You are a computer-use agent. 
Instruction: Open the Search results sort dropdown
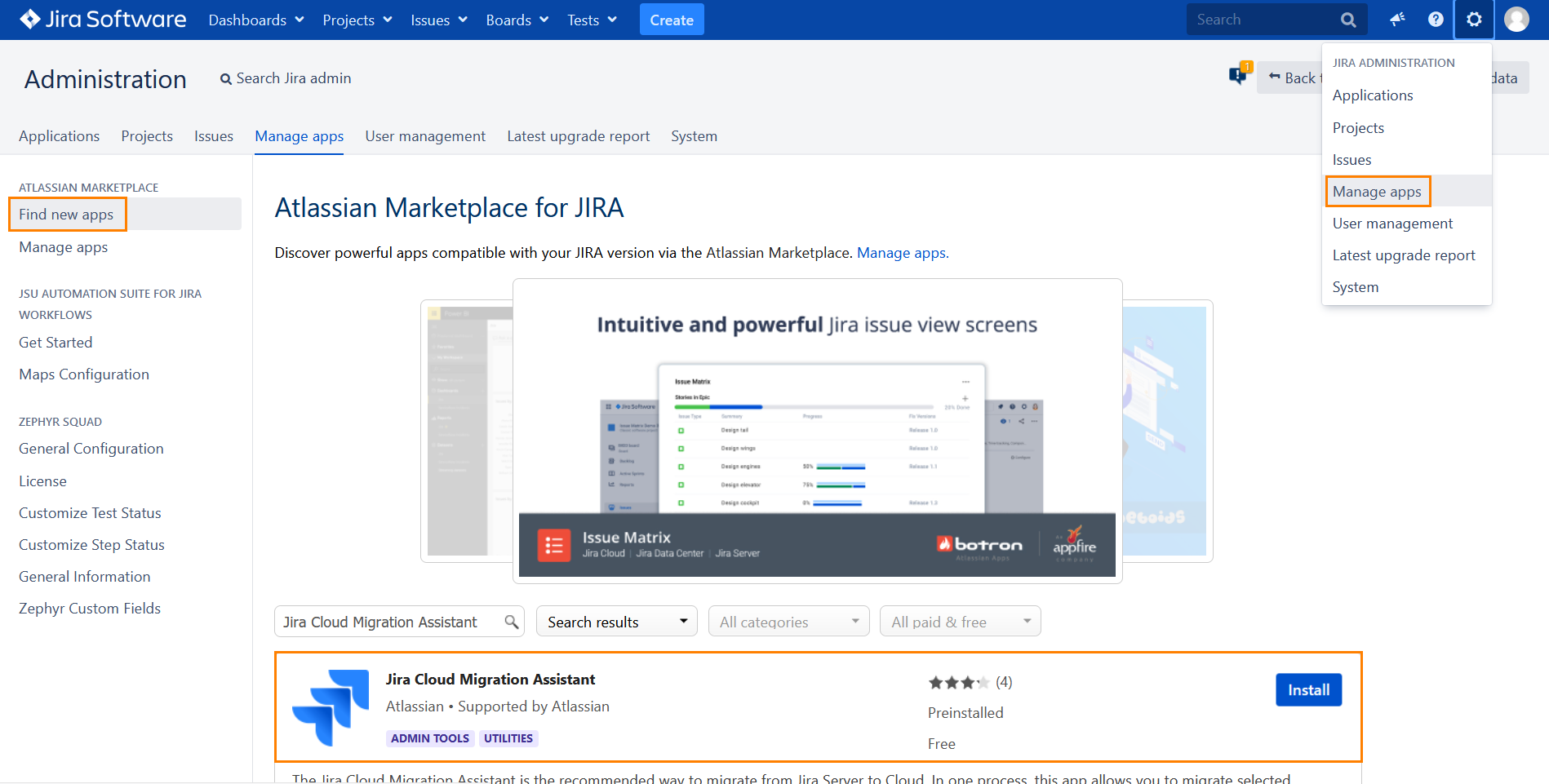[617, 622]
